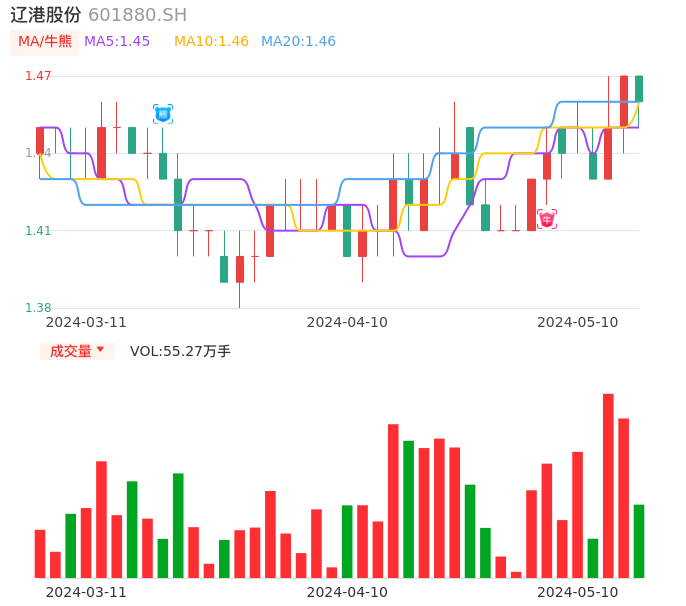This screenshot has height=606, width=686.
Task: Click the blue bear signal marker icon
Action: pyautogui.click(x=163, y=114)
